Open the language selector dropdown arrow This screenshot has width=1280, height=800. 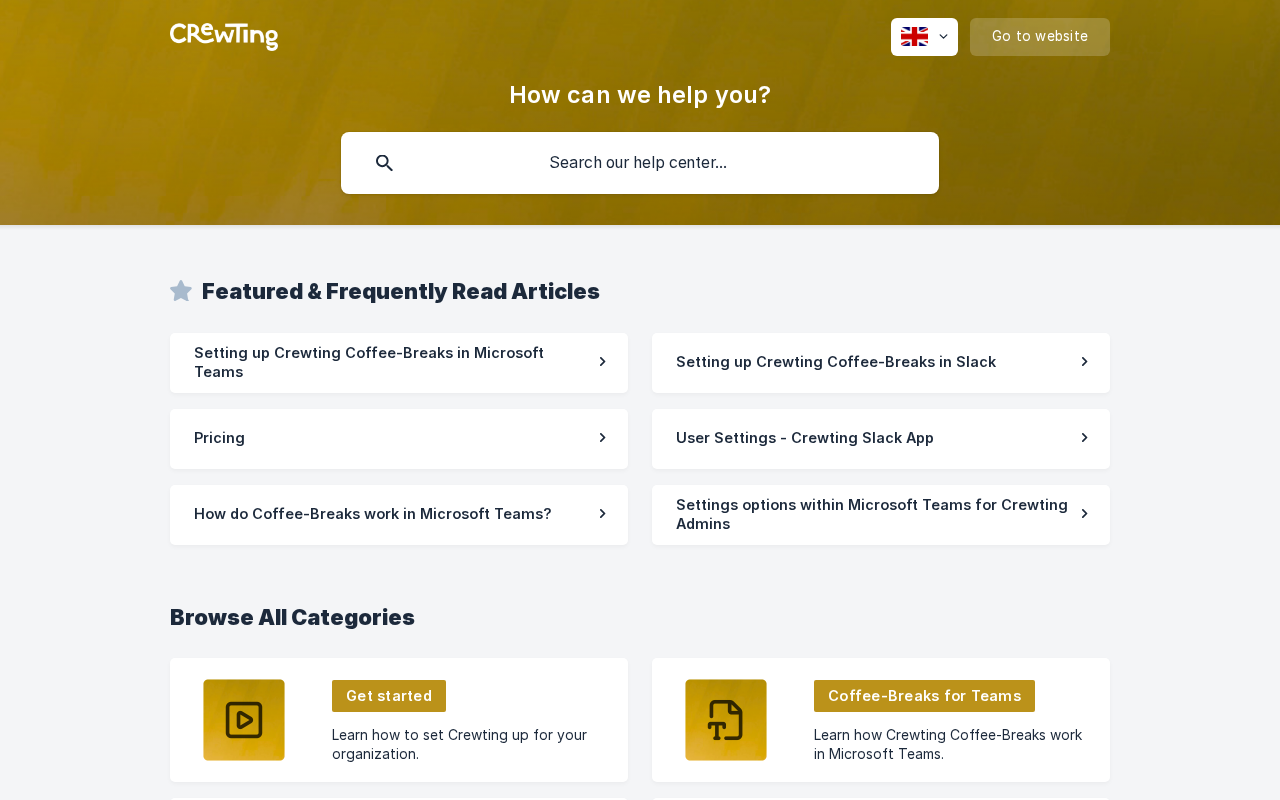pyautogui.click(x=943, y=37)
